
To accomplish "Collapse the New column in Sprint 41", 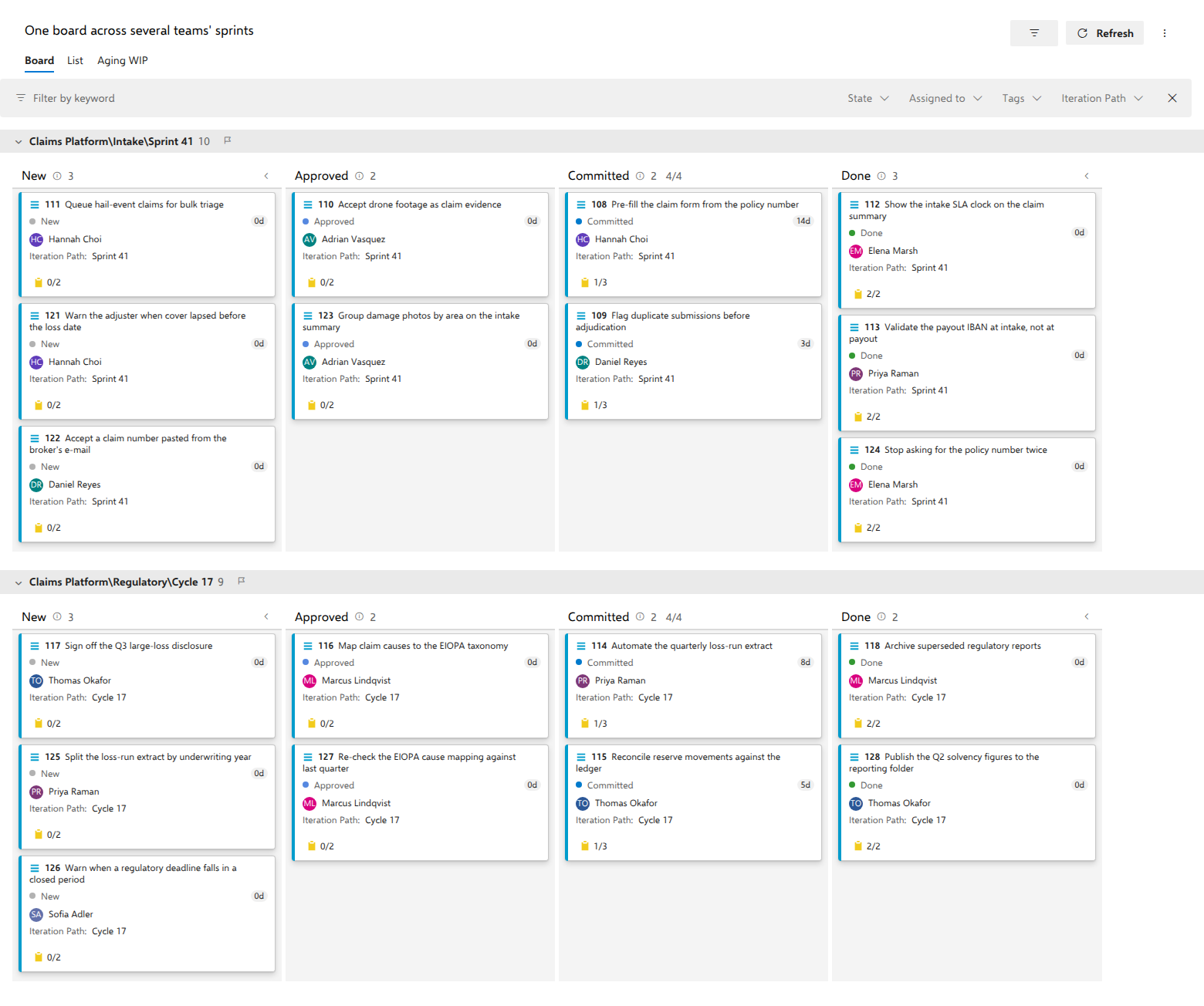I will pyautogui.click(x=266, y=176).
